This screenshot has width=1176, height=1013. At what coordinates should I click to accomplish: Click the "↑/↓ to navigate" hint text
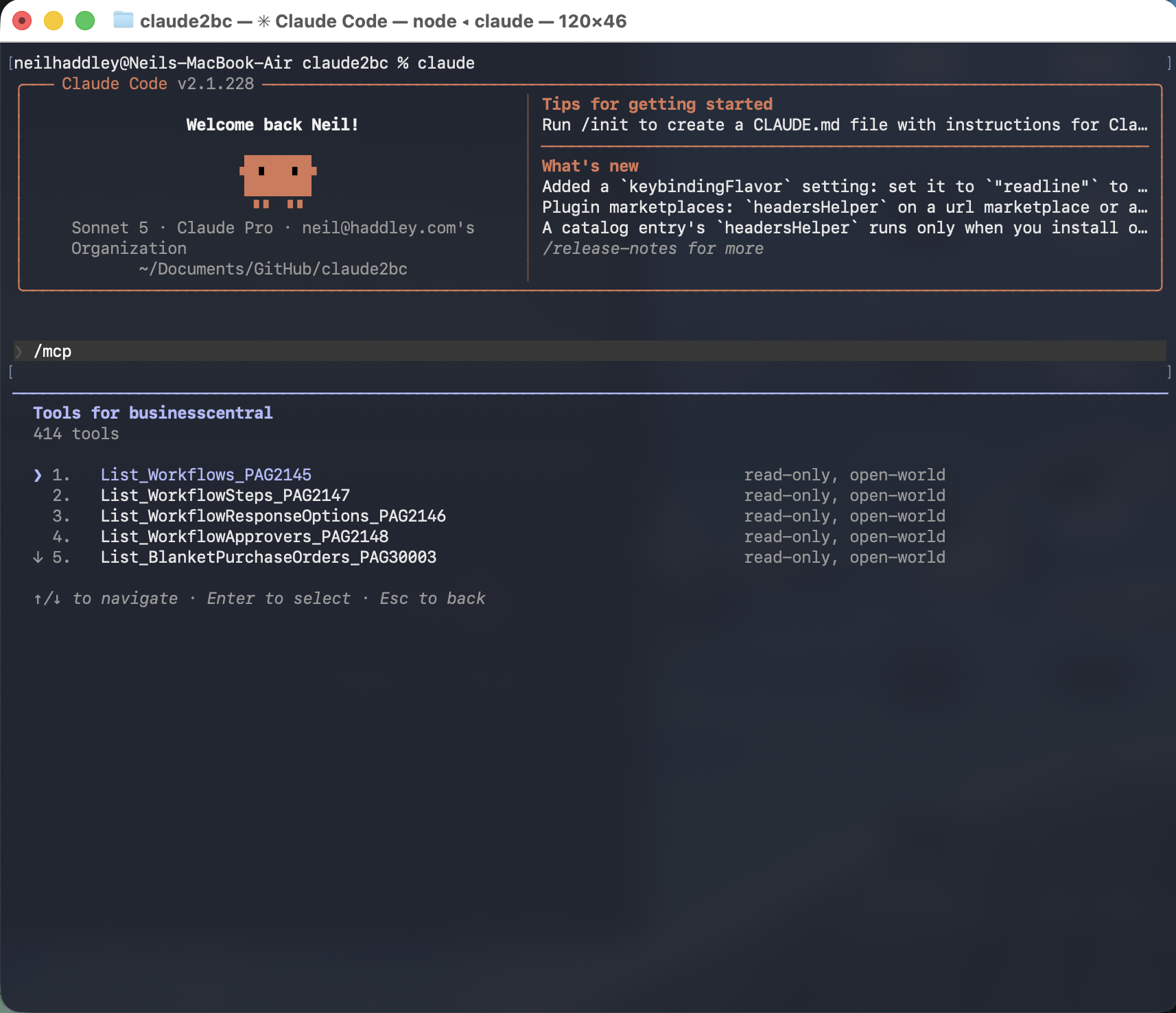[106, 598]
